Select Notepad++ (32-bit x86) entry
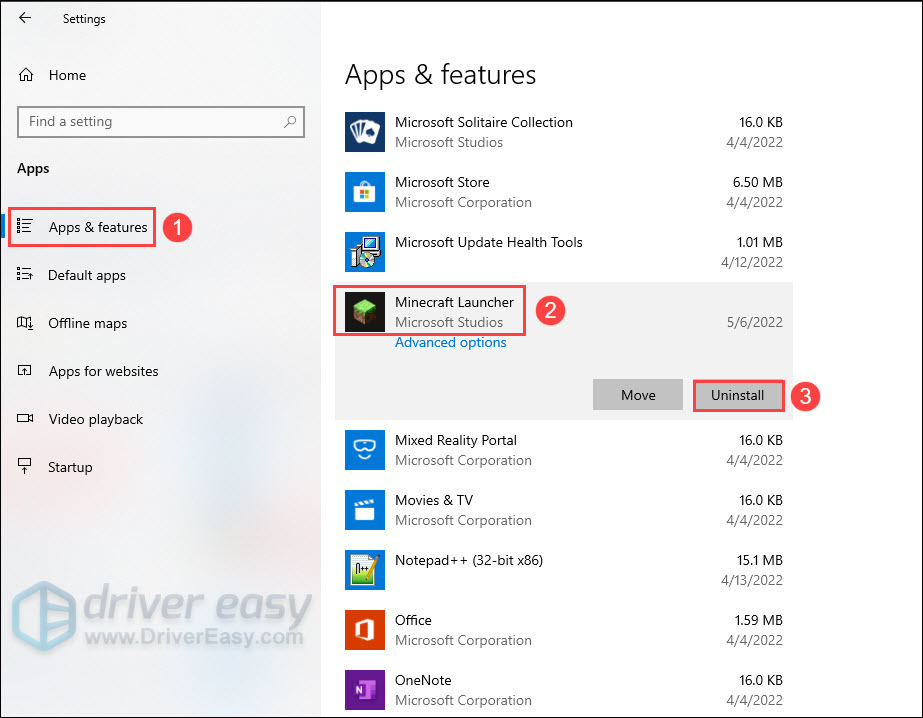This screenshot has width=923, height=718. tap(563, 570)
